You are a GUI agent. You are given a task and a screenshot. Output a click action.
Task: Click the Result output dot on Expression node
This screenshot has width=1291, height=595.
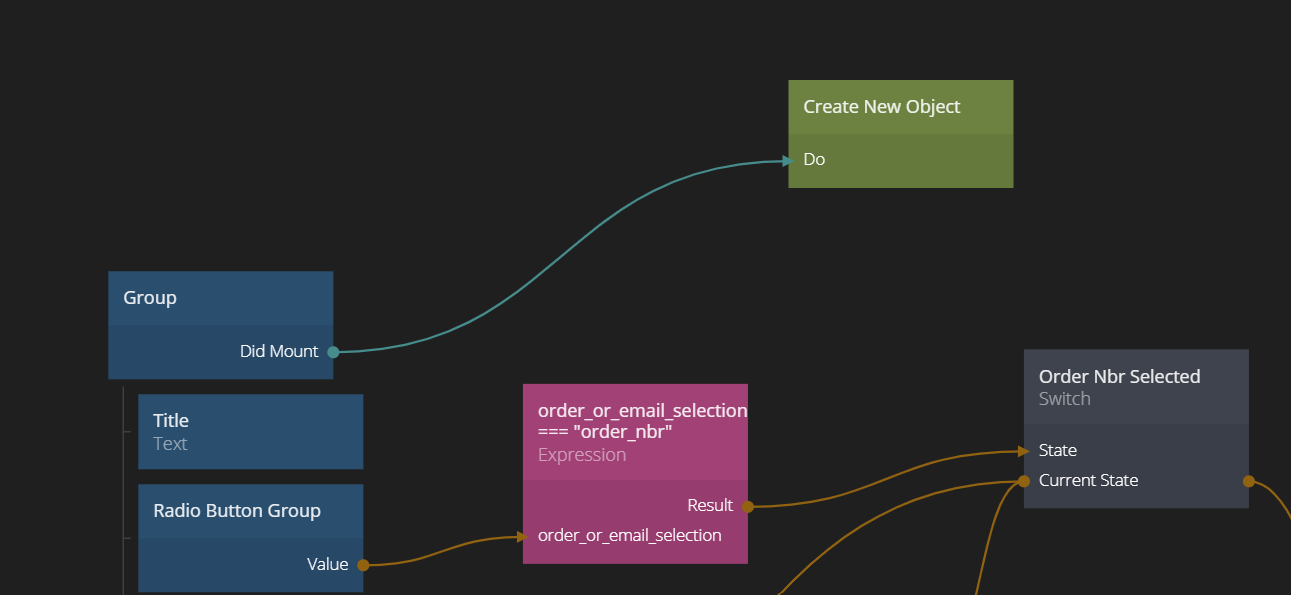[748, 506]
